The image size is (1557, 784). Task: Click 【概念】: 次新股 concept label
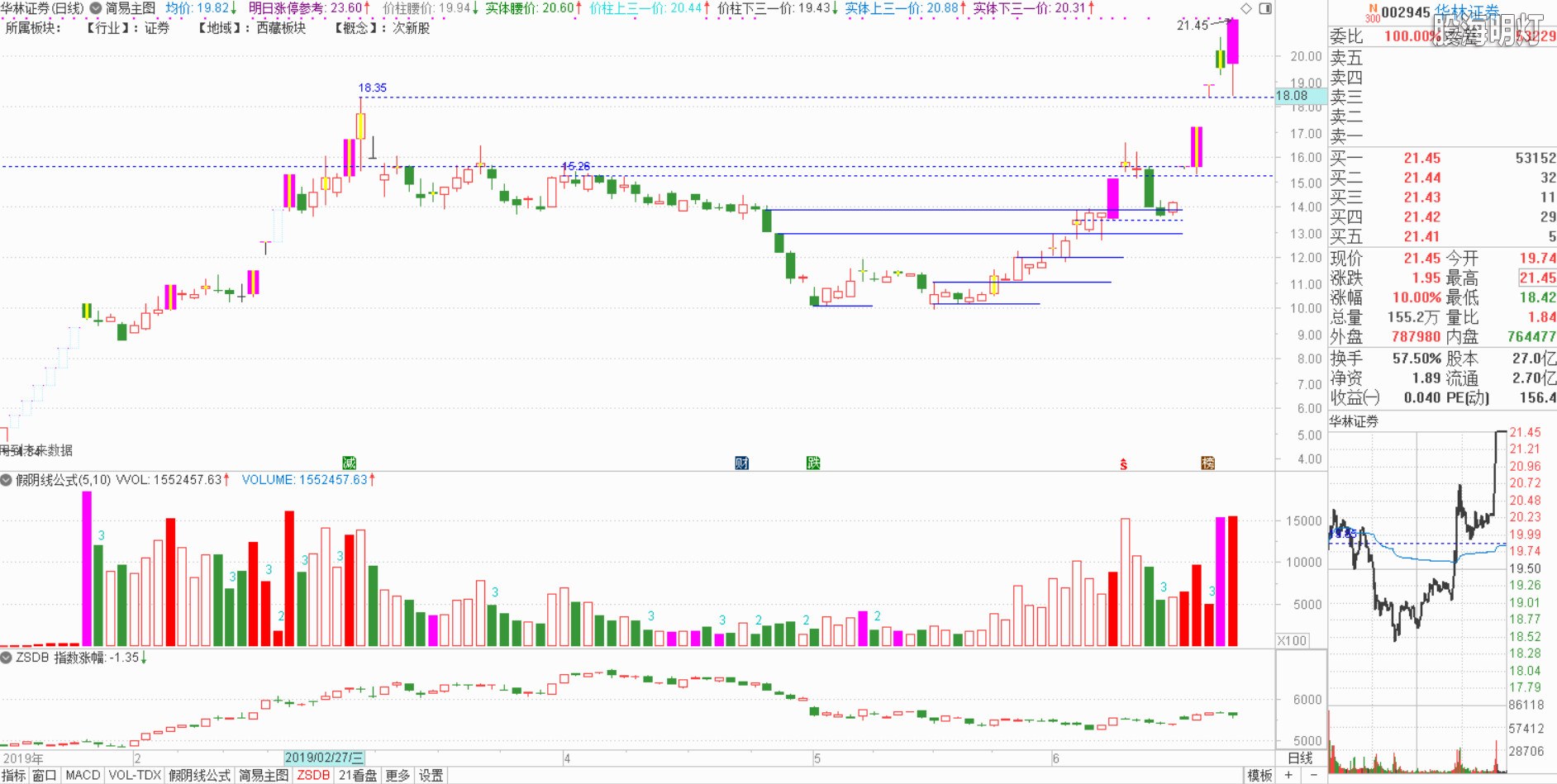click(x=382, y=28)
